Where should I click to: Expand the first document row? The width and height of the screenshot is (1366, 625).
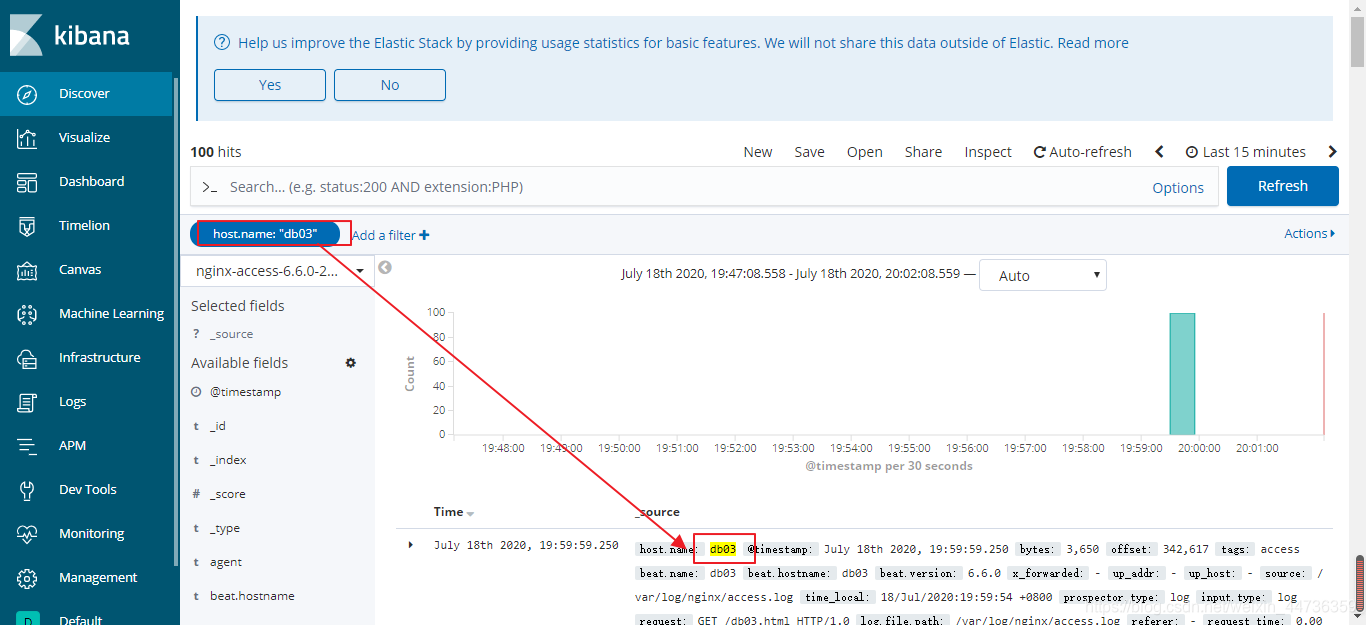click(411, 545)
